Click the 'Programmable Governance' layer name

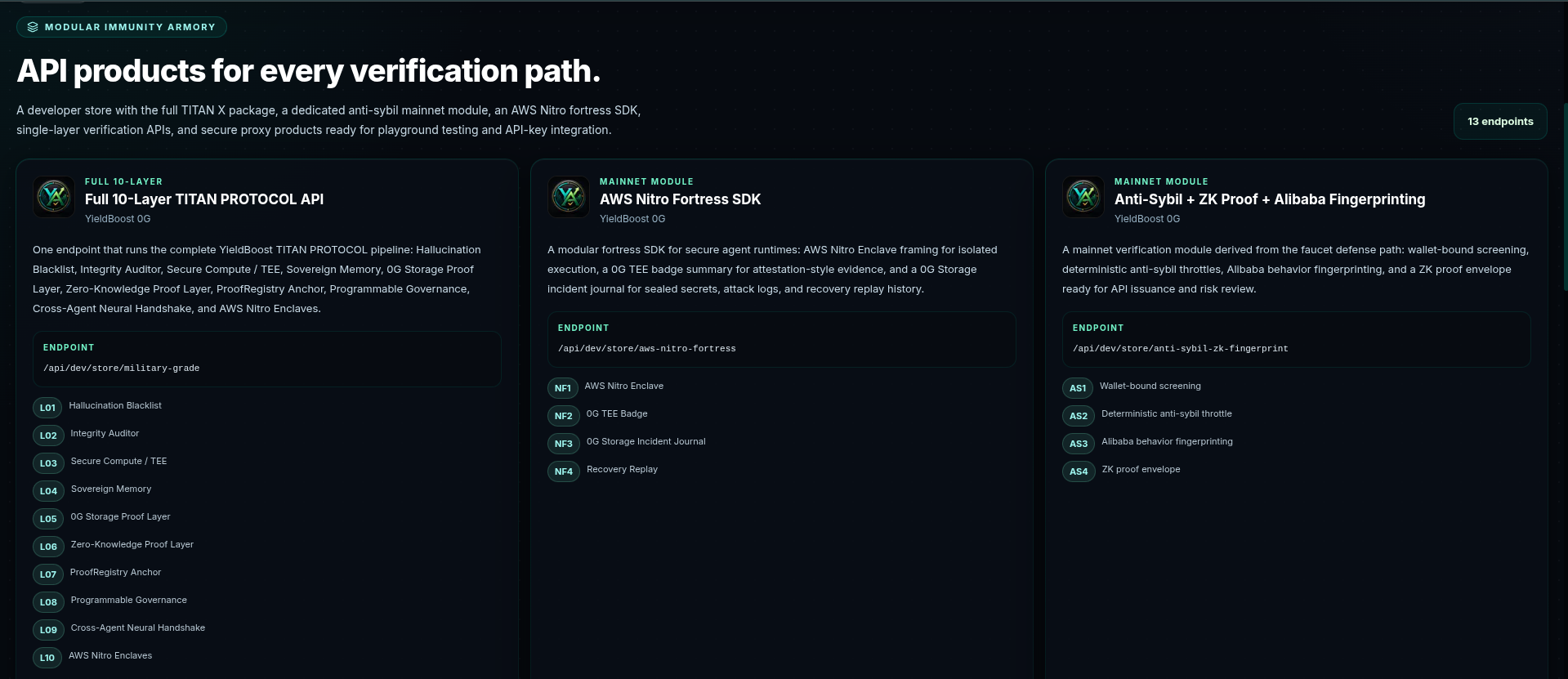[129, 600]
